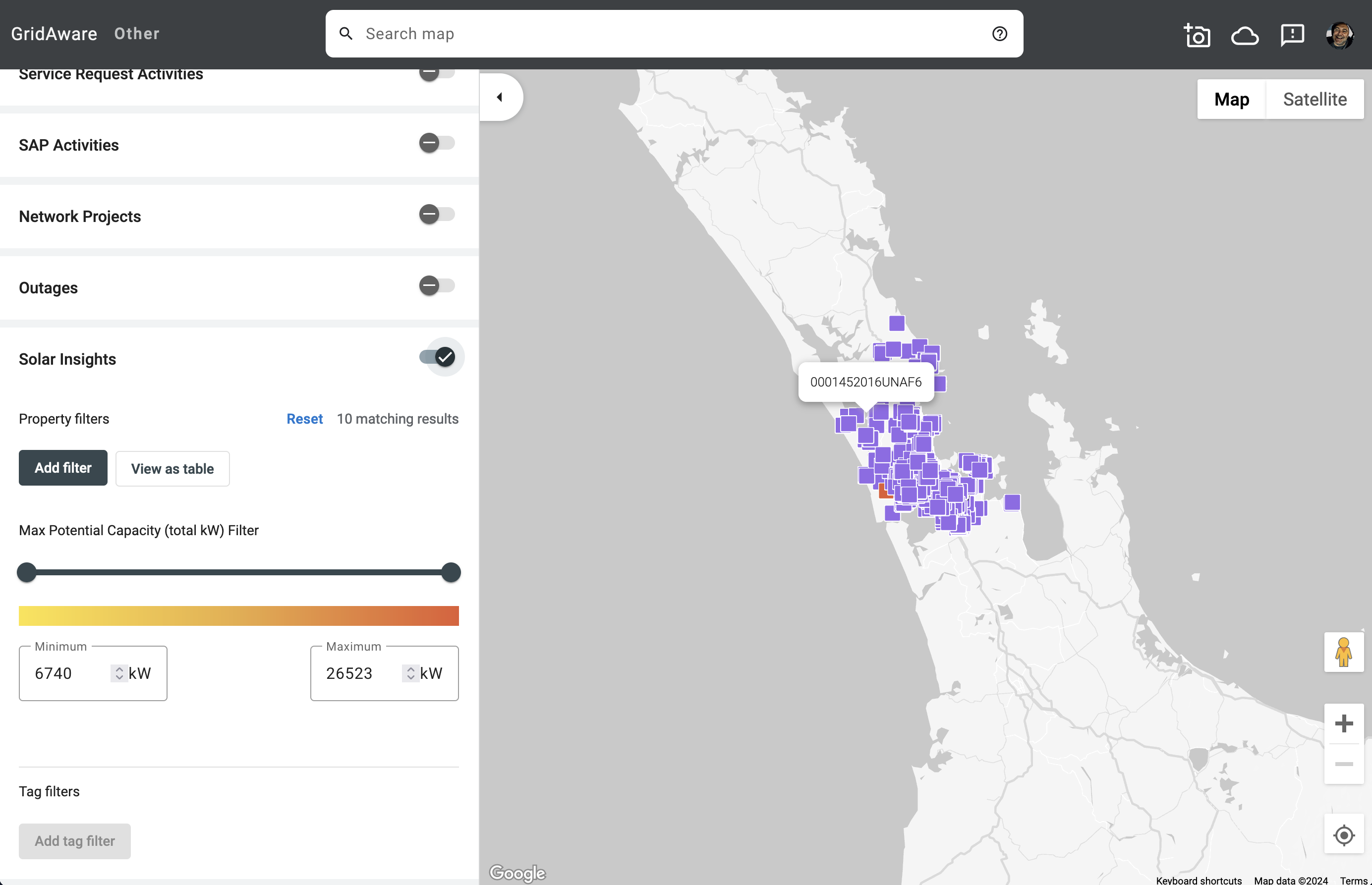The width and height of the screenshot is (1372, 885).
Task: Enable the SAP Activities toggle
Action: coord(436,143)
